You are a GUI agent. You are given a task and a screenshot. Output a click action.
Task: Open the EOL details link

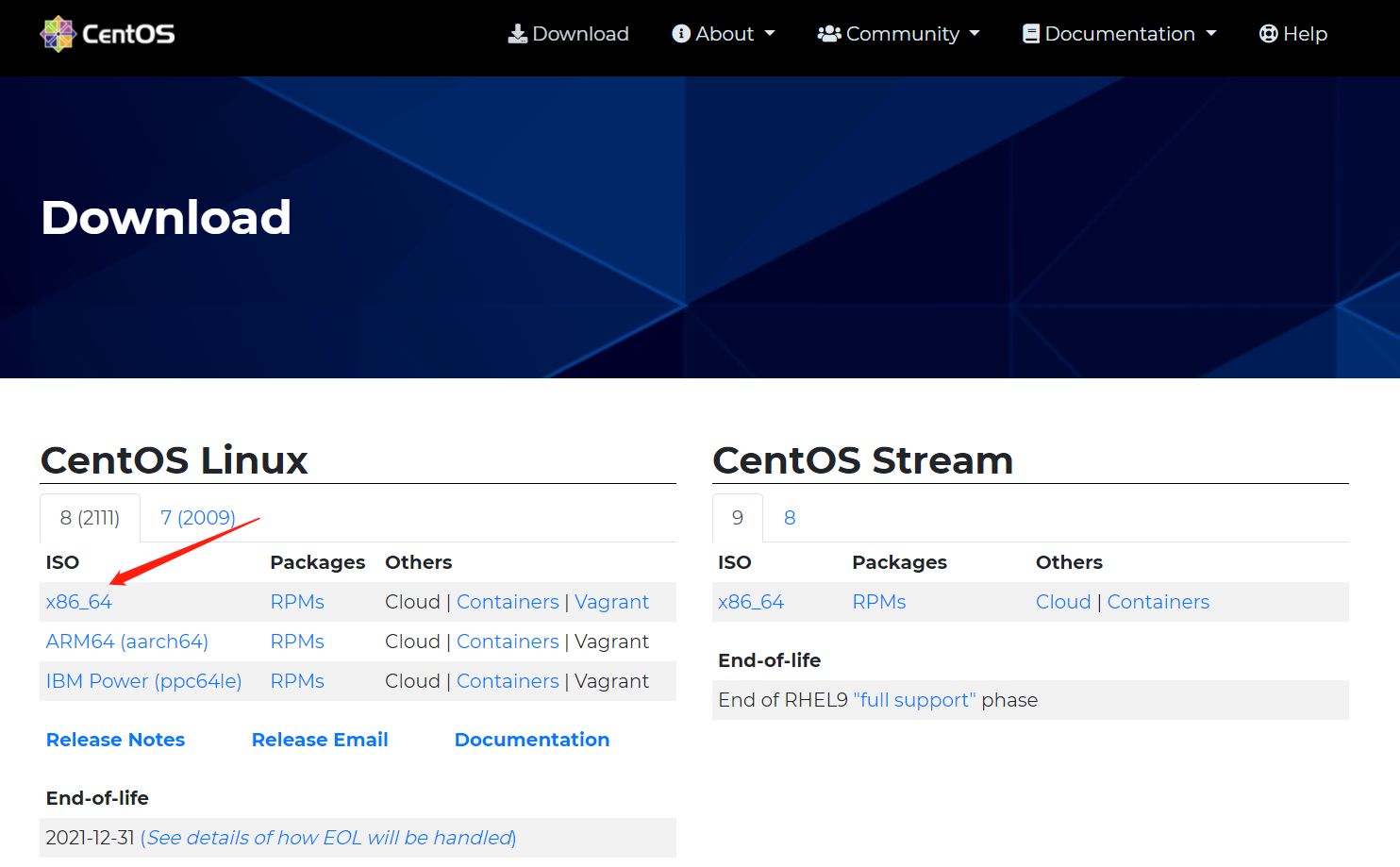pyautogui.click(x=328, y=838)
